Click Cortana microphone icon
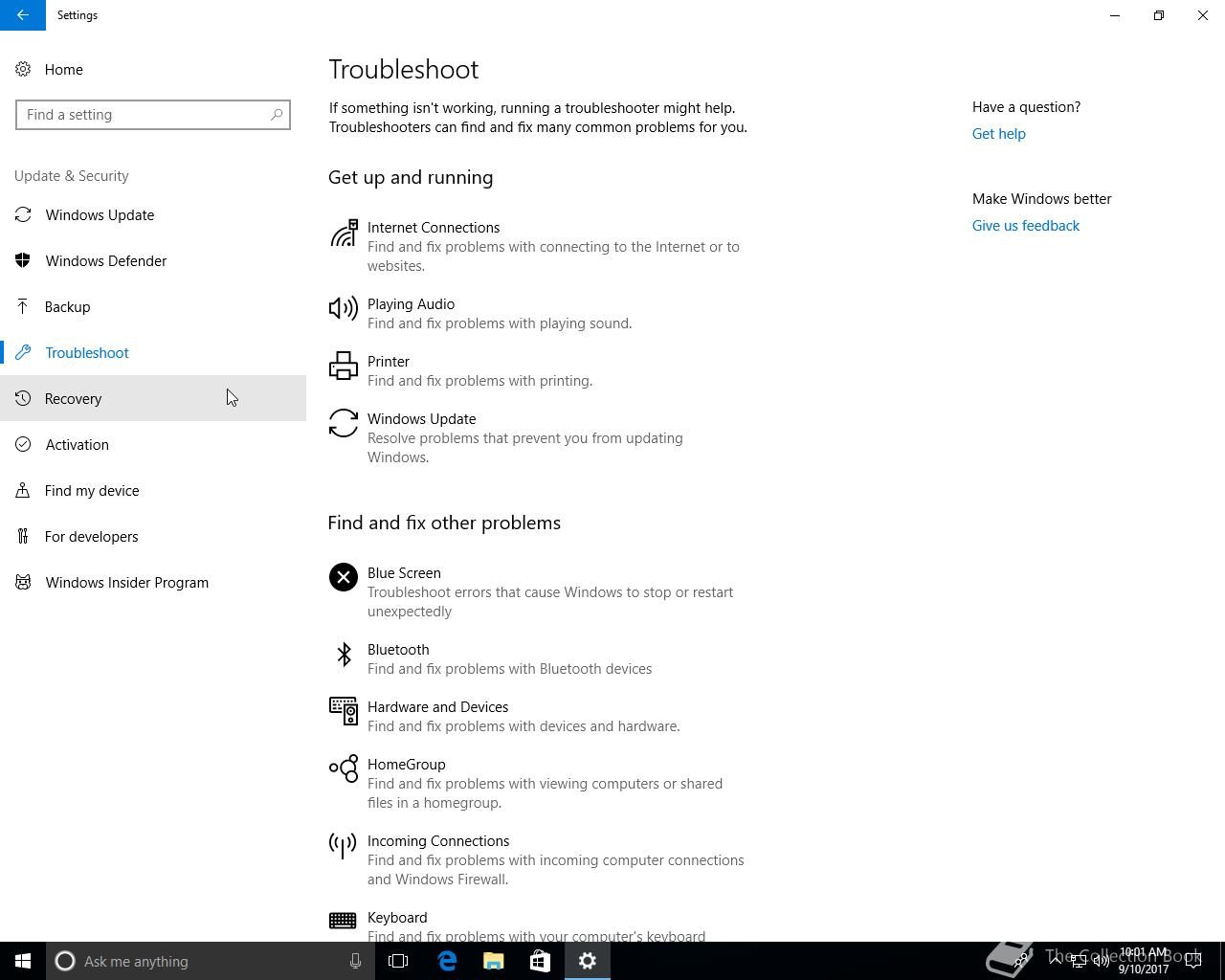Screen dimensions: 1225x980 pos(355,961)
